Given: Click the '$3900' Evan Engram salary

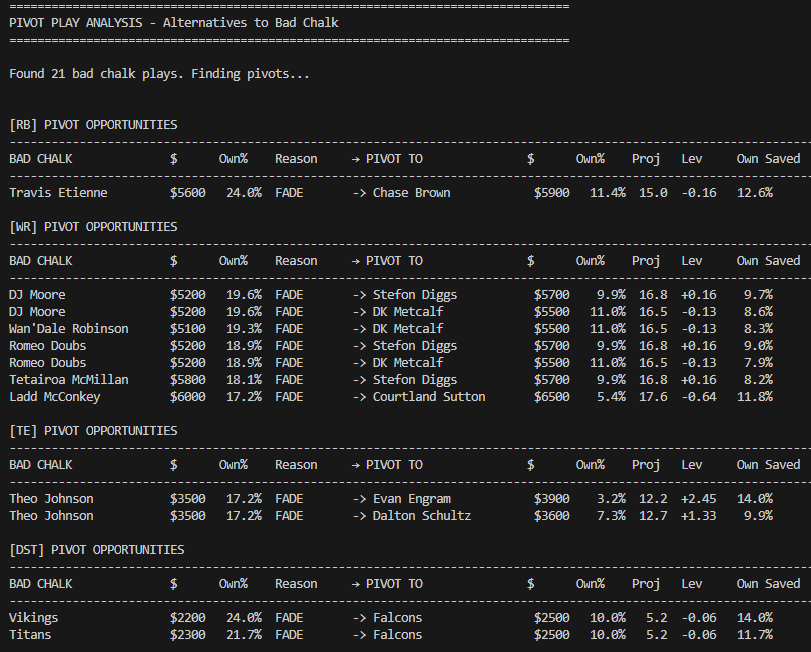Looking at the screenshot, I should click(x=551, y=499).
